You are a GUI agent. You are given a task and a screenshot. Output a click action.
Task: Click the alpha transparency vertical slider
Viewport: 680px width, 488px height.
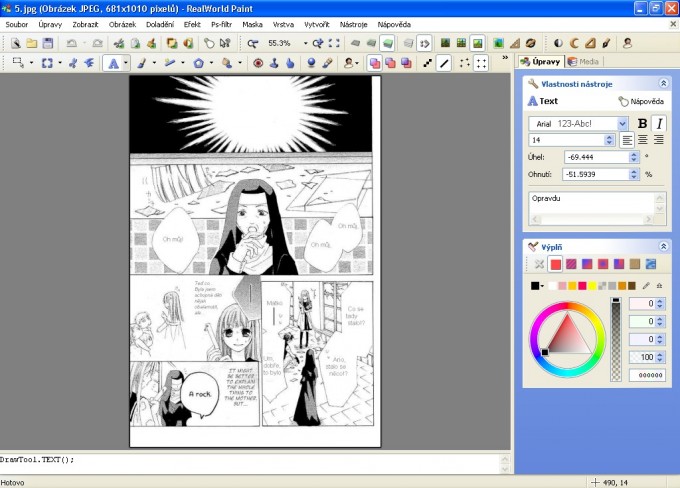(x=616, y=340)
